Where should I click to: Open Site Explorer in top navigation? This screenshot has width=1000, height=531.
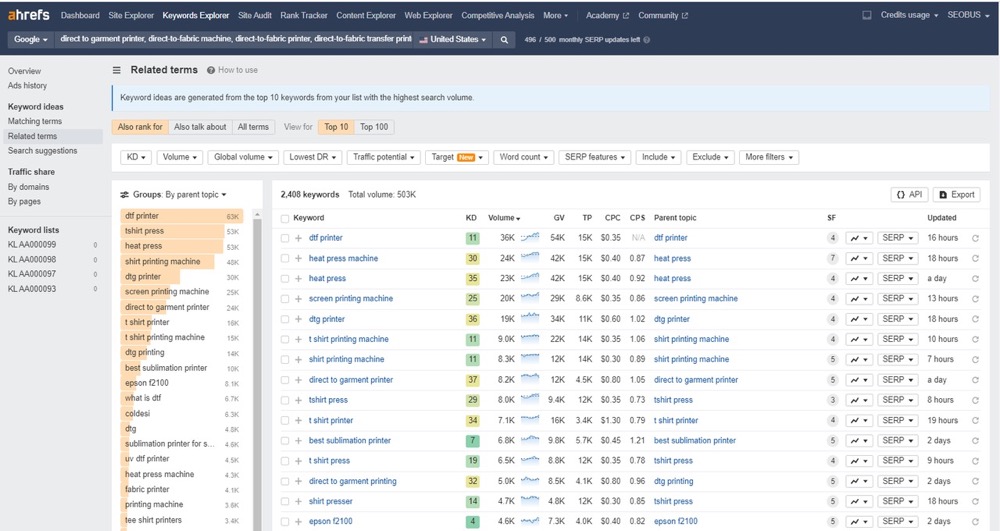point(131,15)
